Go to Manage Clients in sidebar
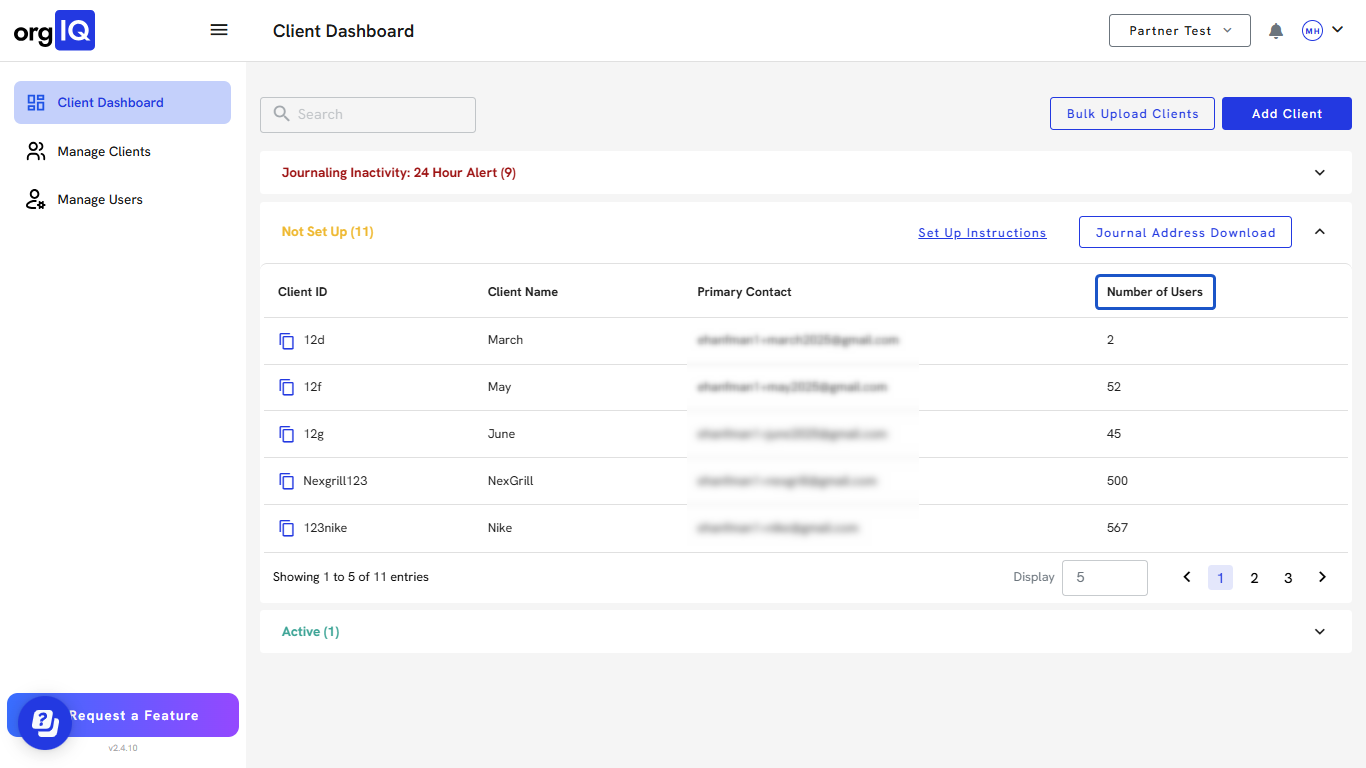 104,152
